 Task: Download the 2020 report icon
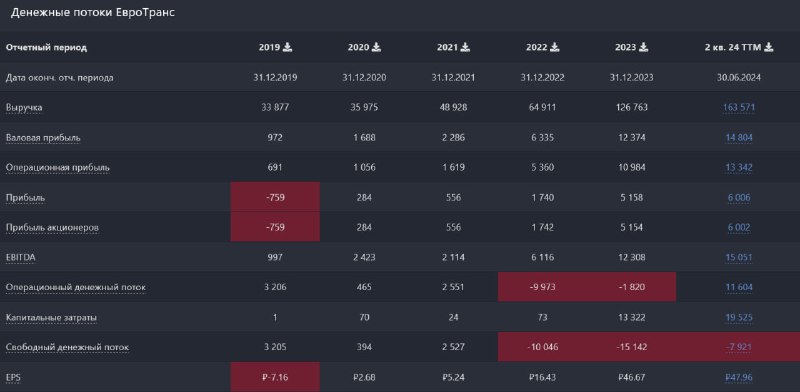(377, 47)
